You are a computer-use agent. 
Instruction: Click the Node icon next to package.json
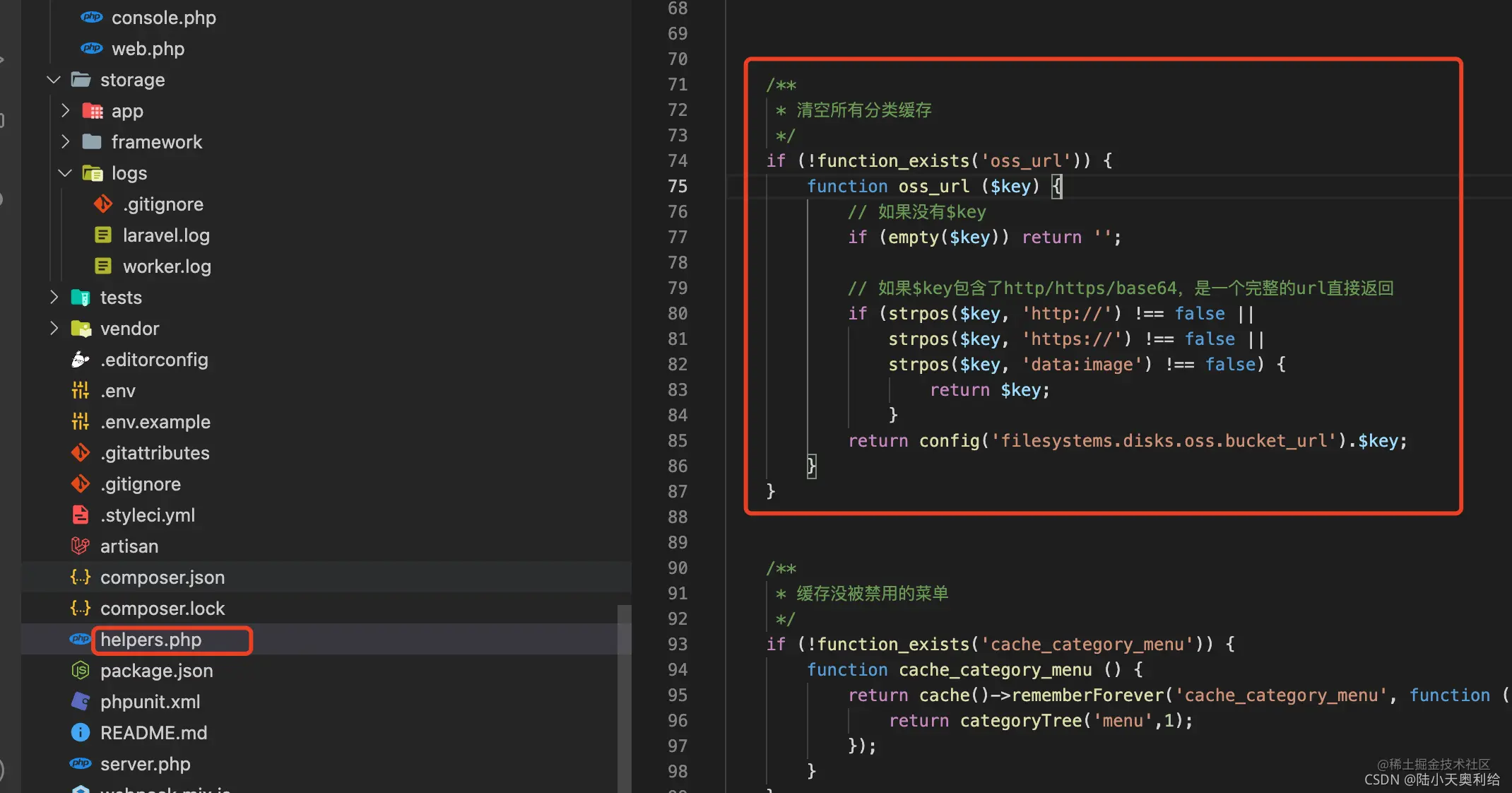click(x=81, y=670)
